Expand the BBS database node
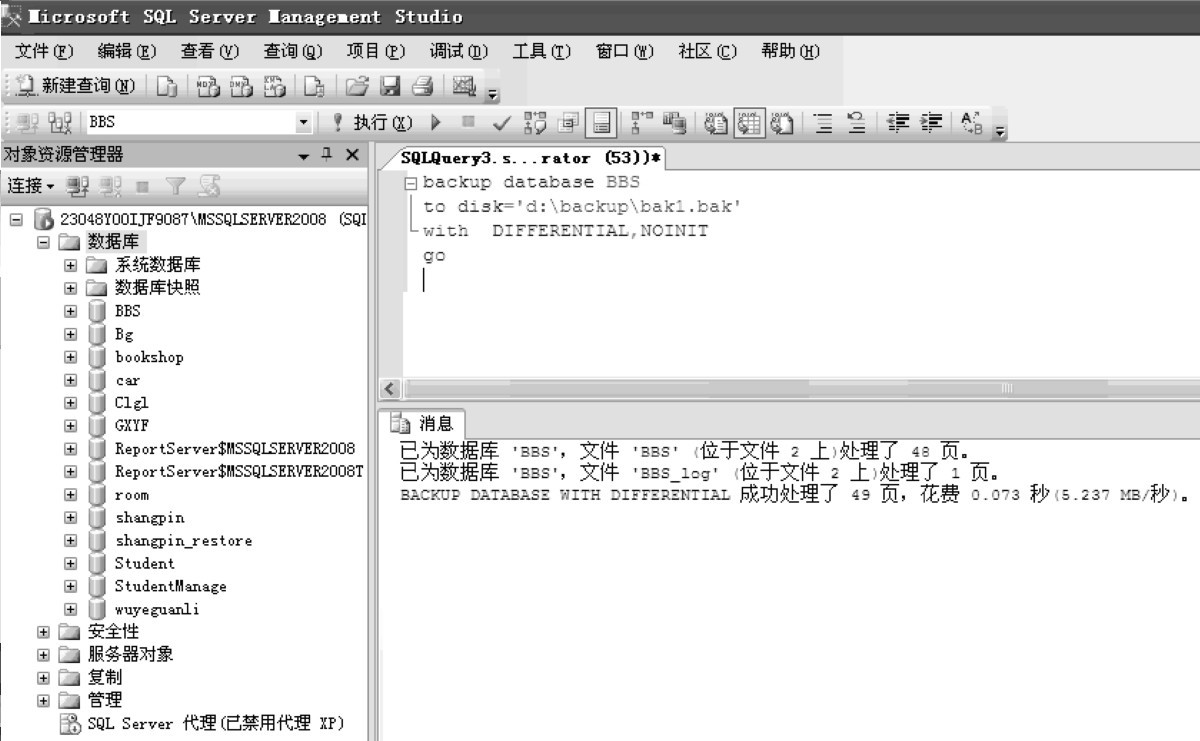1200x741 pixels. click(71, 311)
